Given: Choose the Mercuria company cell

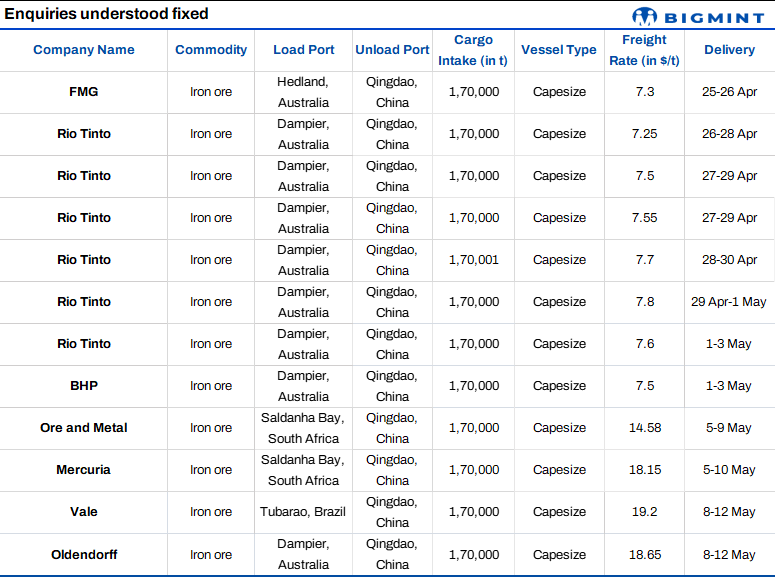Looking at the screenshot, I should 84,470.
